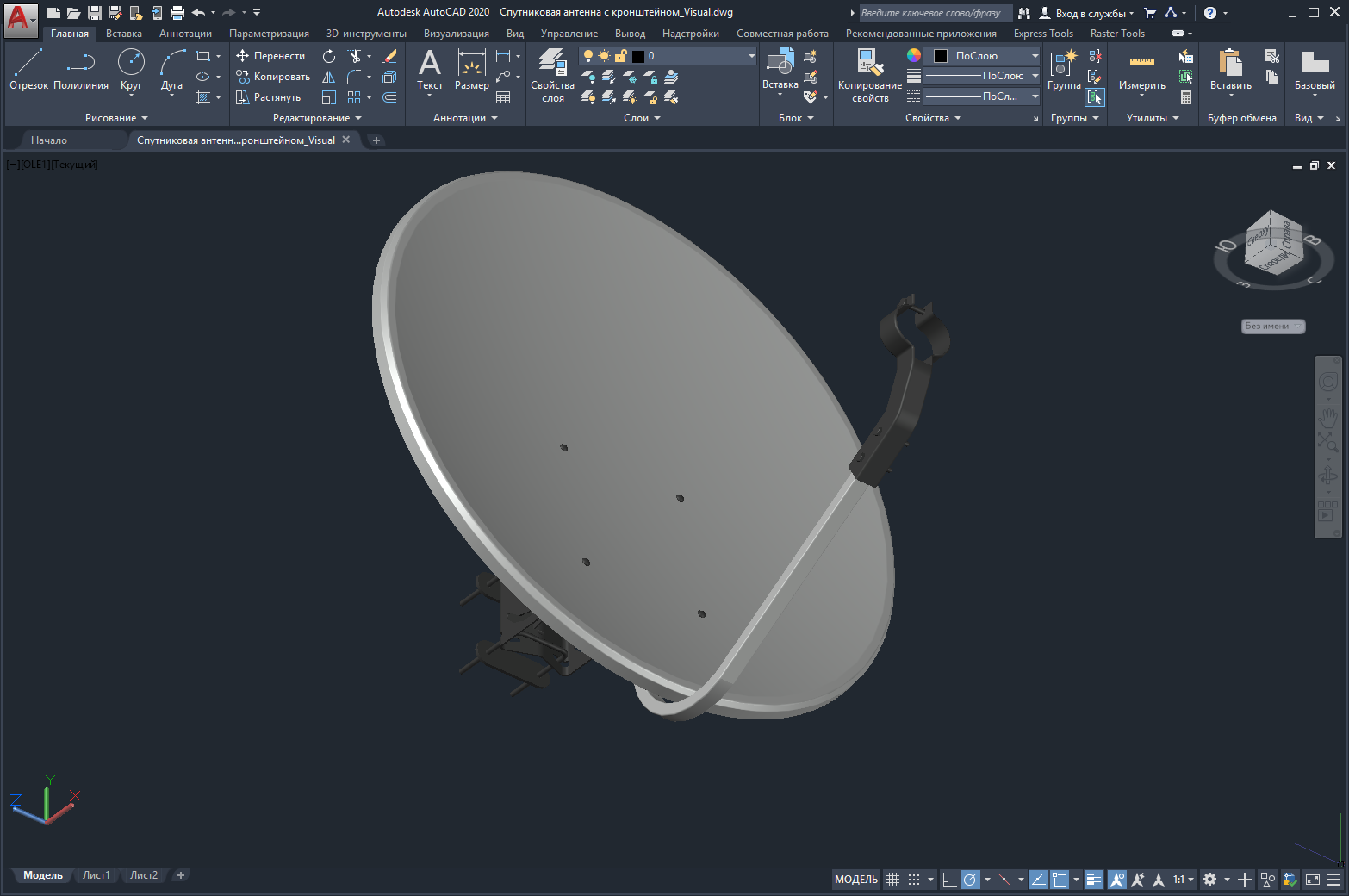Image resolution: width=1349 pixels, height=896 pixels.
Task: Expand the Рисование panel options
Action: pos(116,118)
